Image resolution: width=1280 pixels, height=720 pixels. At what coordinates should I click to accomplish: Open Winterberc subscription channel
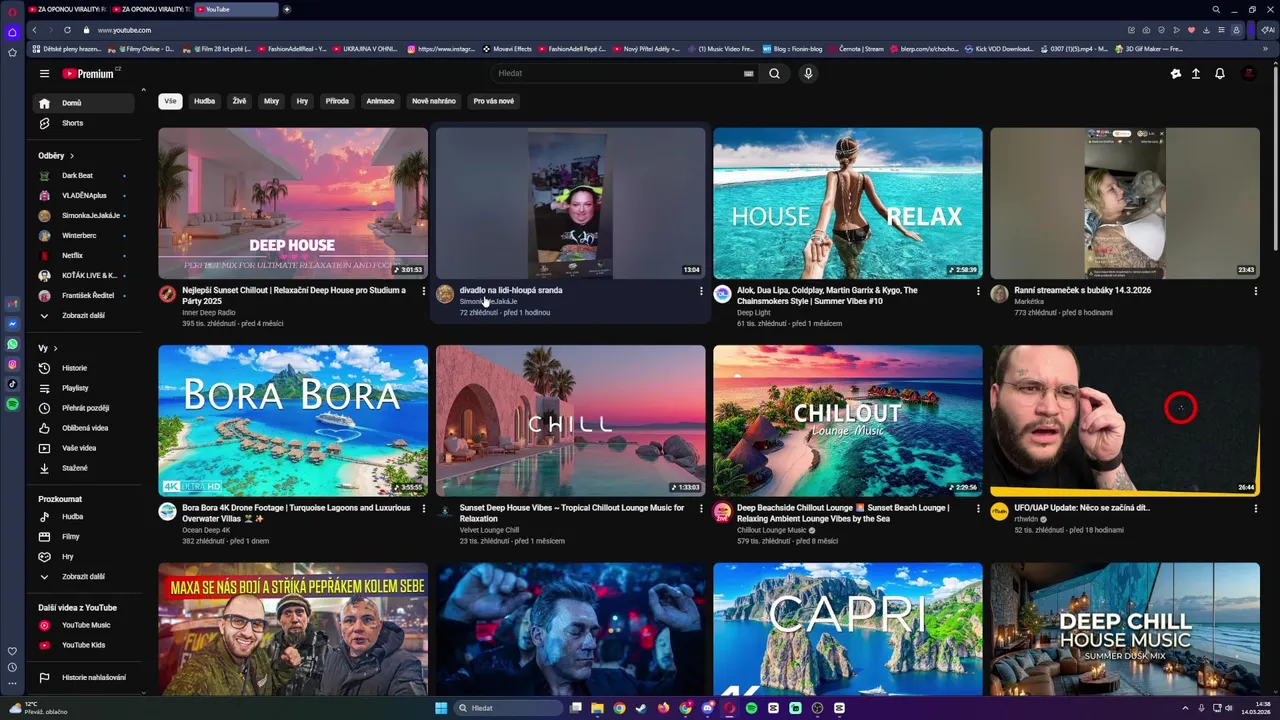pos(80,236)
